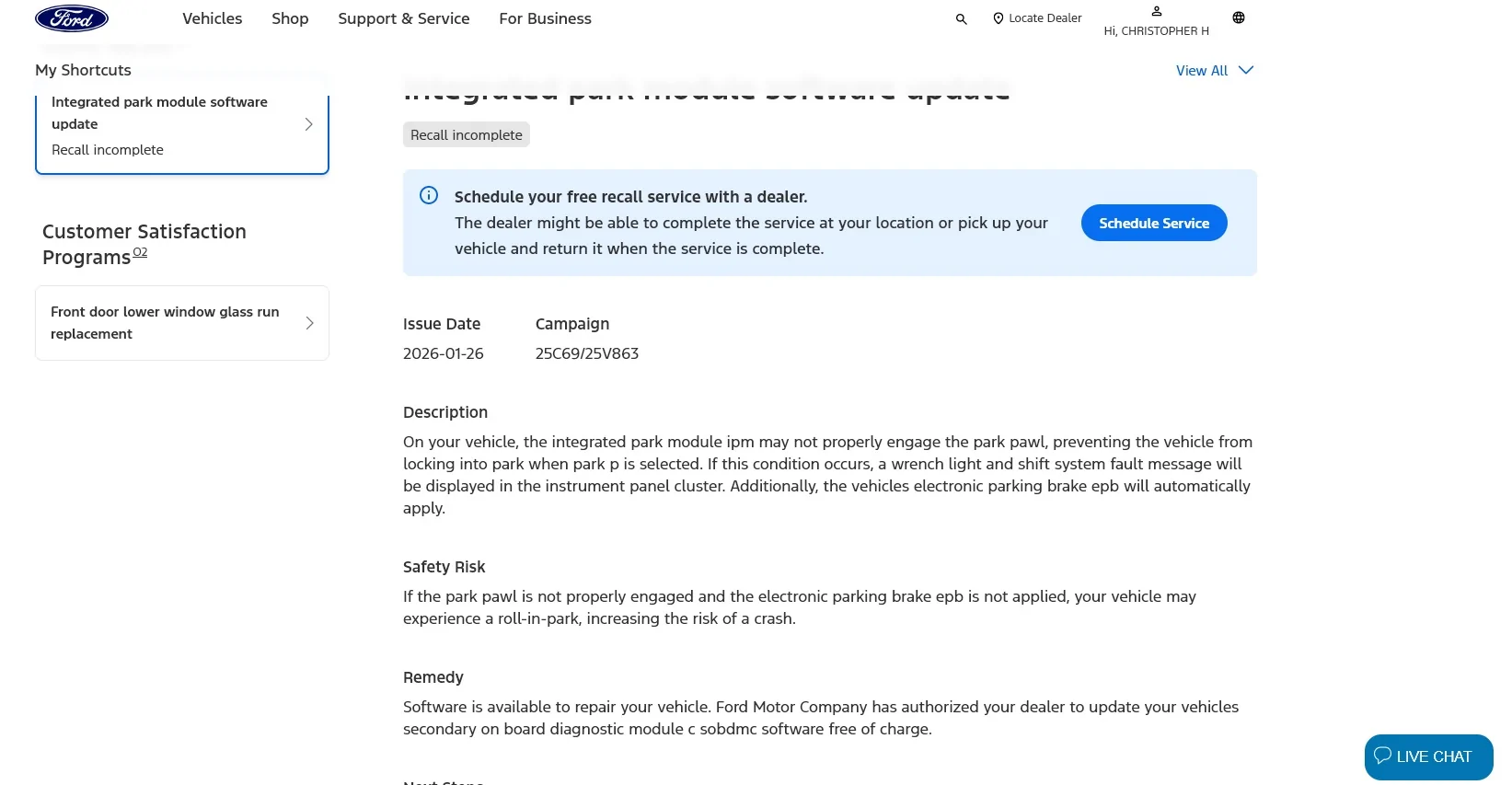Select the sidebar 'Recall incomplete' card text
Viewport: 1512px width, 785px height.
pyautogui.click(x=108, y=150)
